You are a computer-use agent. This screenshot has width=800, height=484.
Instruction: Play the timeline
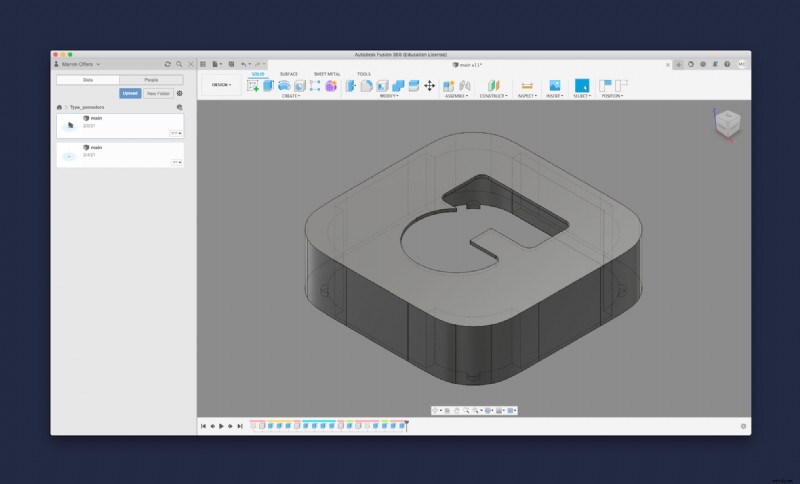(221, 426)
